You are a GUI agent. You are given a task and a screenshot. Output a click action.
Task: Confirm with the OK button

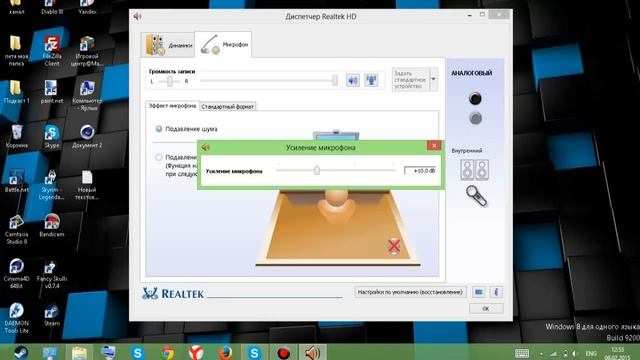click(486, 309)
